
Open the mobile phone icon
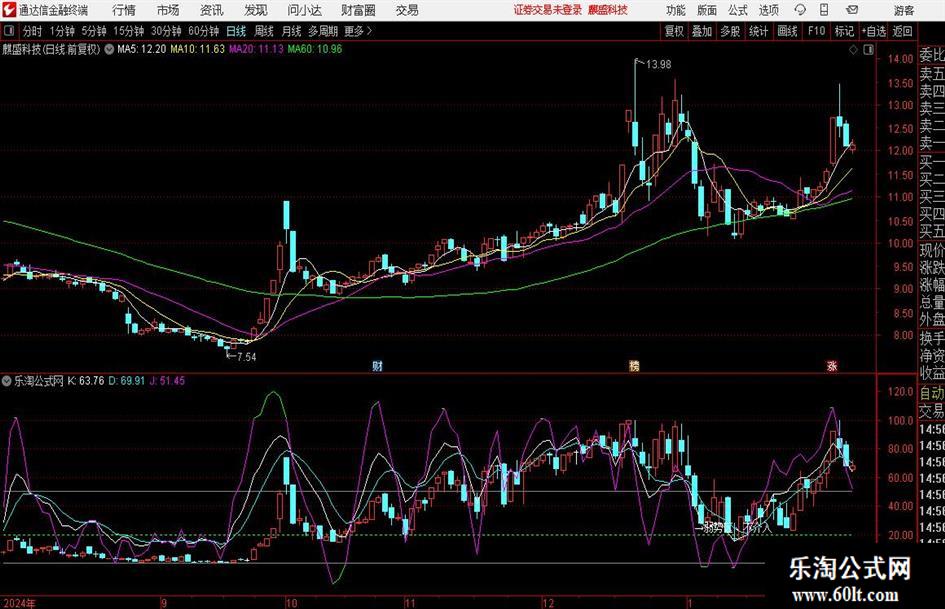(824, 10)
